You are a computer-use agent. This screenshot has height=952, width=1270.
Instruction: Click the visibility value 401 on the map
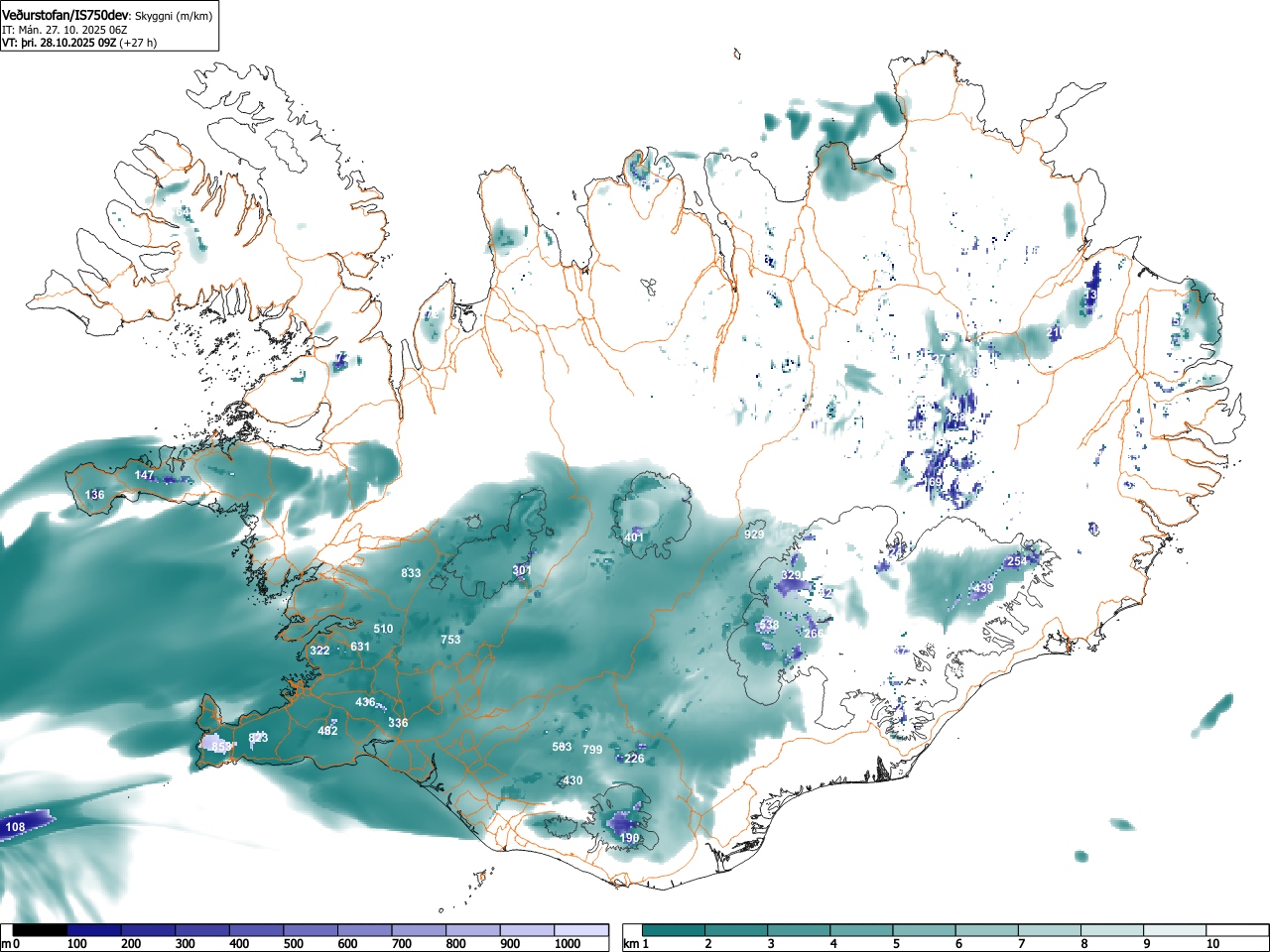point(634,537)
